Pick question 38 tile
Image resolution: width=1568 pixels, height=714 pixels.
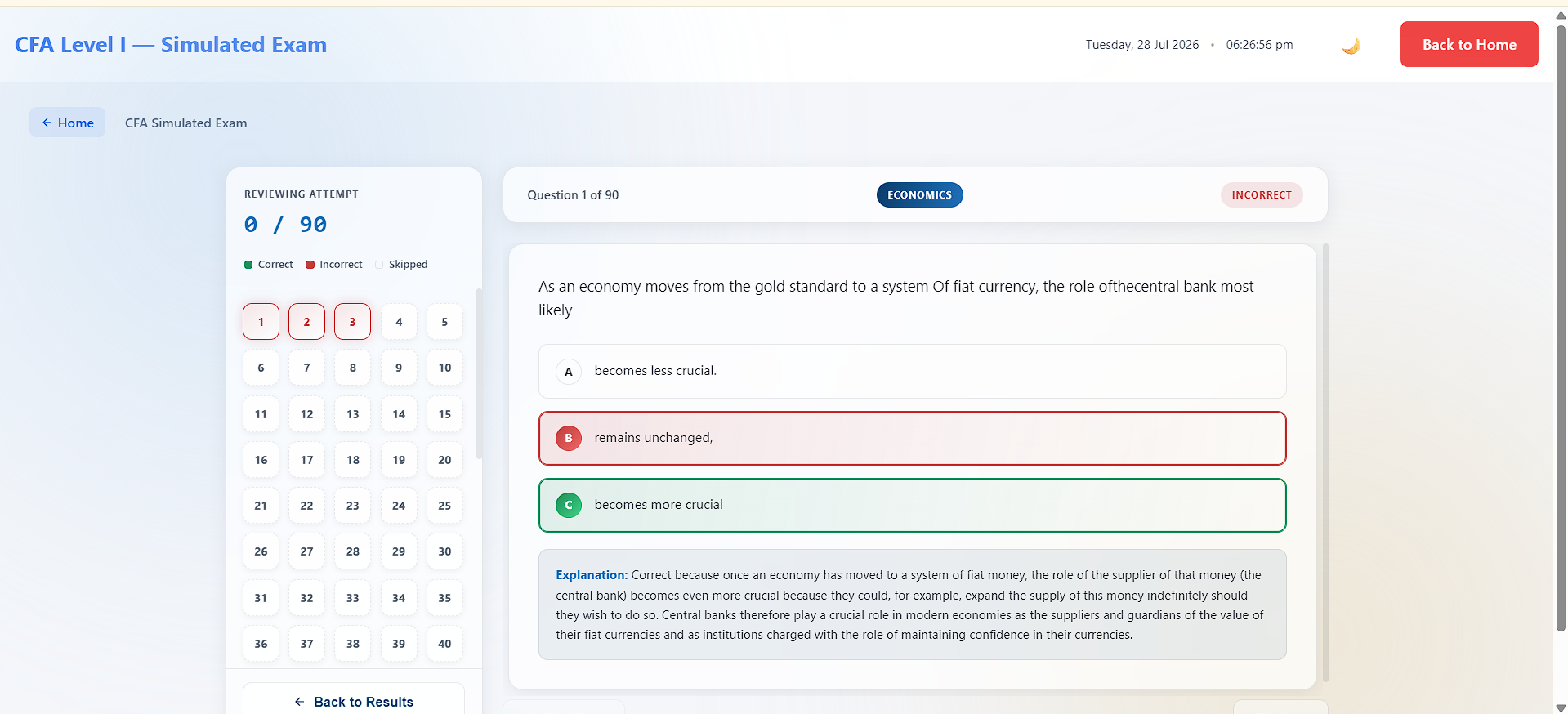click(352, 644)
